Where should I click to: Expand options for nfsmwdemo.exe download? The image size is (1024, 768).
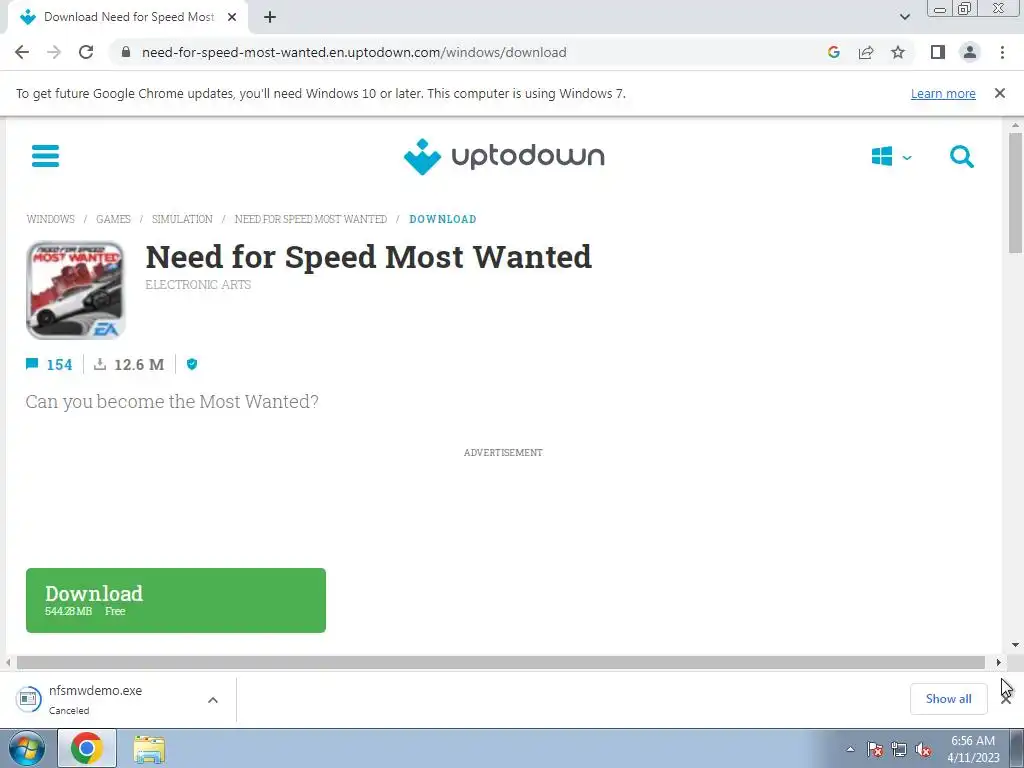[x=213, y=700]
